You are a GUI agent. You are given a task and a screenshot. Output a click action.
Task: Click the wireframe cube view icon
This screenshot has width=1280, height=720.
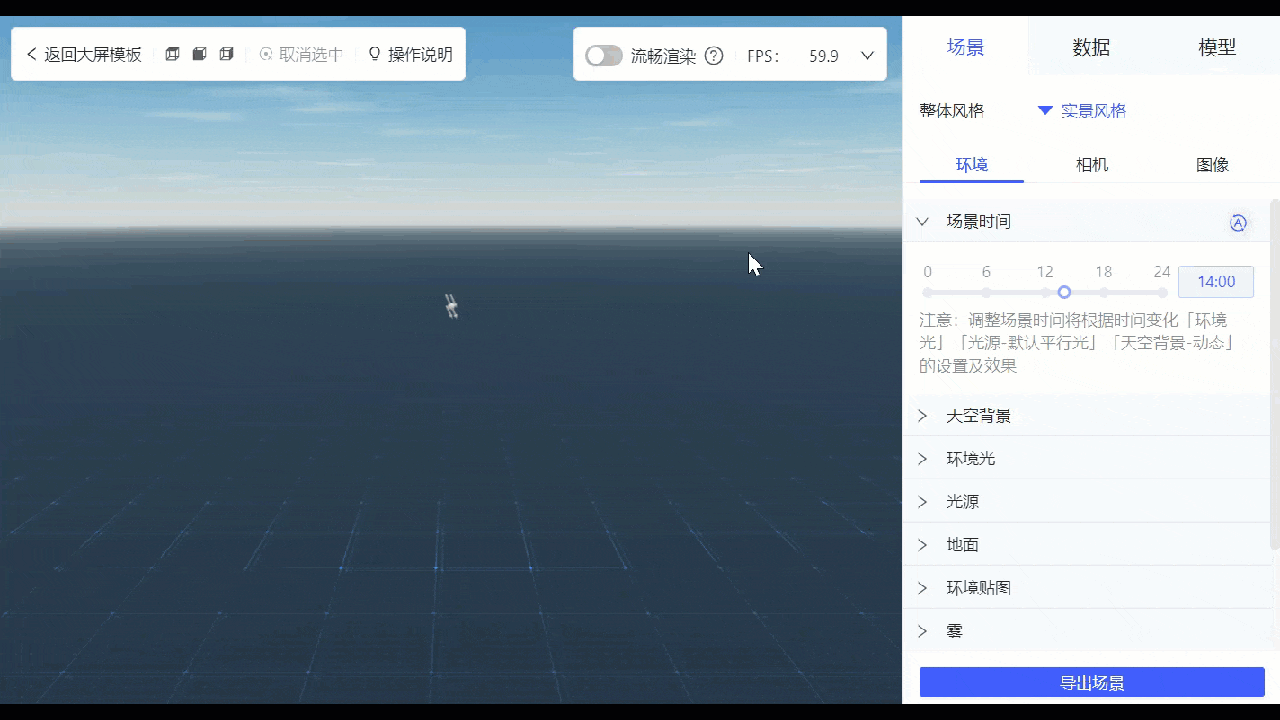tap(172, 54)
